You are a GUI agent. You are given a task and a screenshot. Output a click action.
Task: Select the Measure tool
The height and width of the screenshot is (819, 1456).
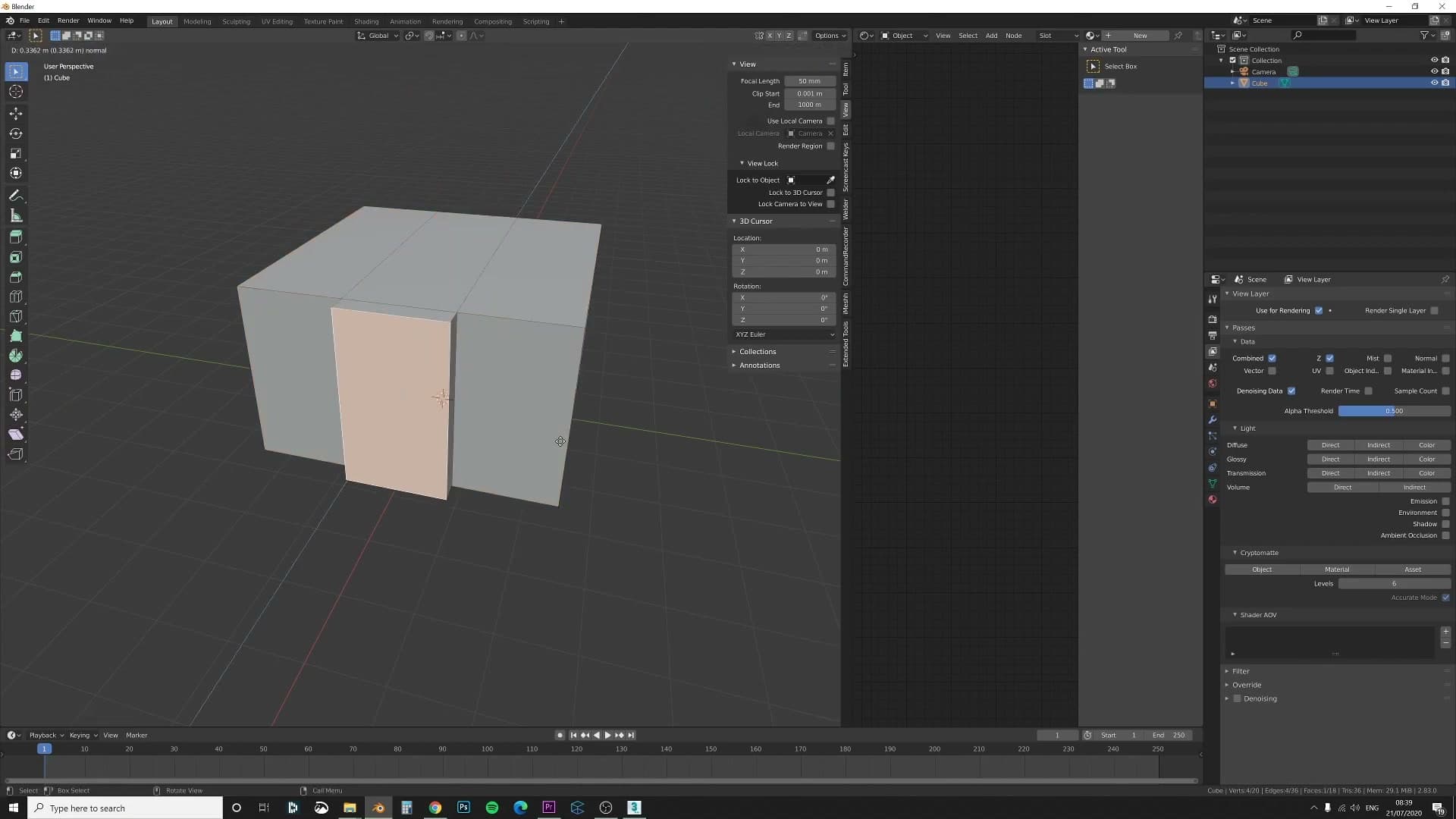(16, 216)
